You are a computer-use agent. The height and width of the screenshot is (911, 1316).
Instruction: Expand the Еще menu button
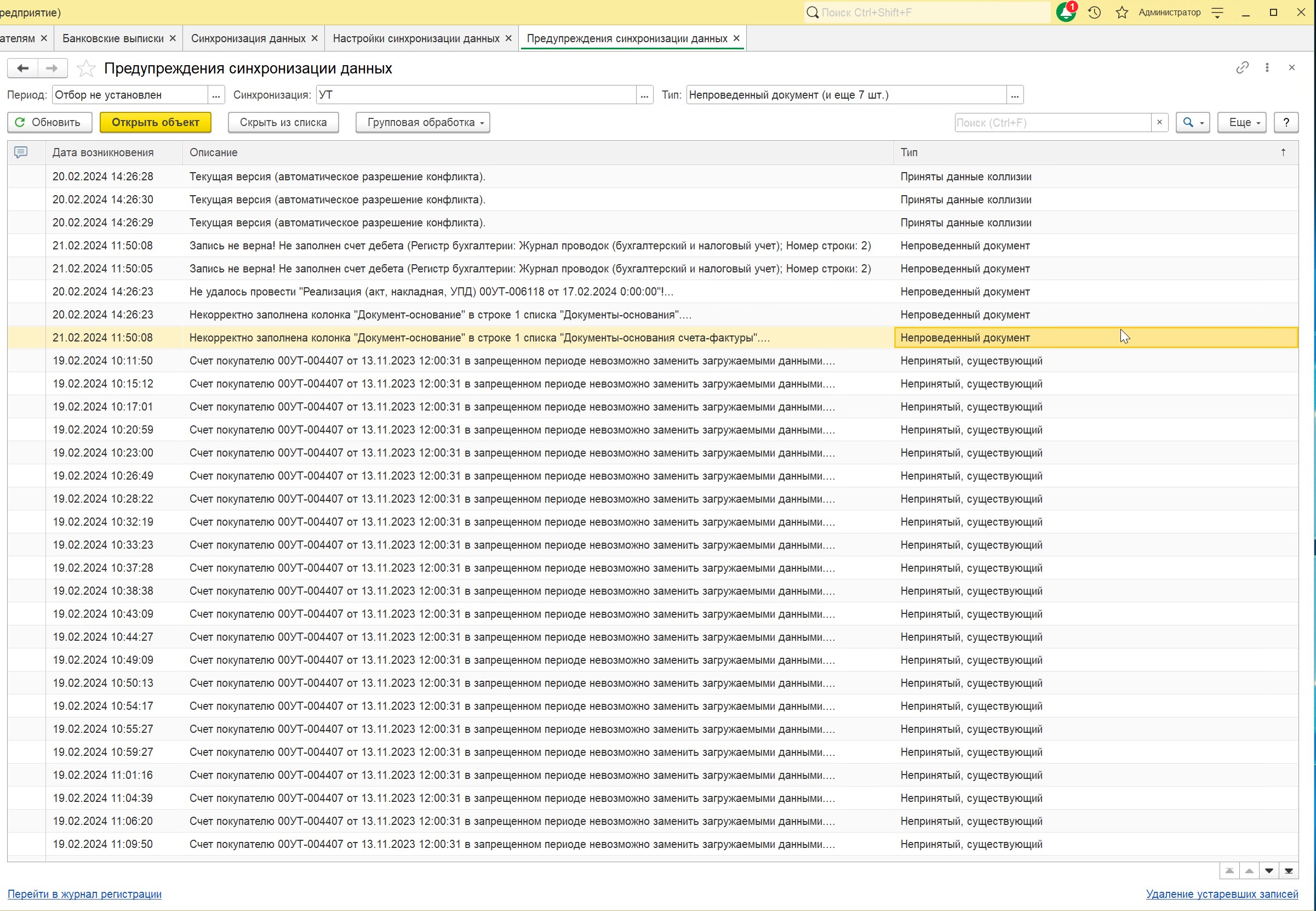(1241, 122)
